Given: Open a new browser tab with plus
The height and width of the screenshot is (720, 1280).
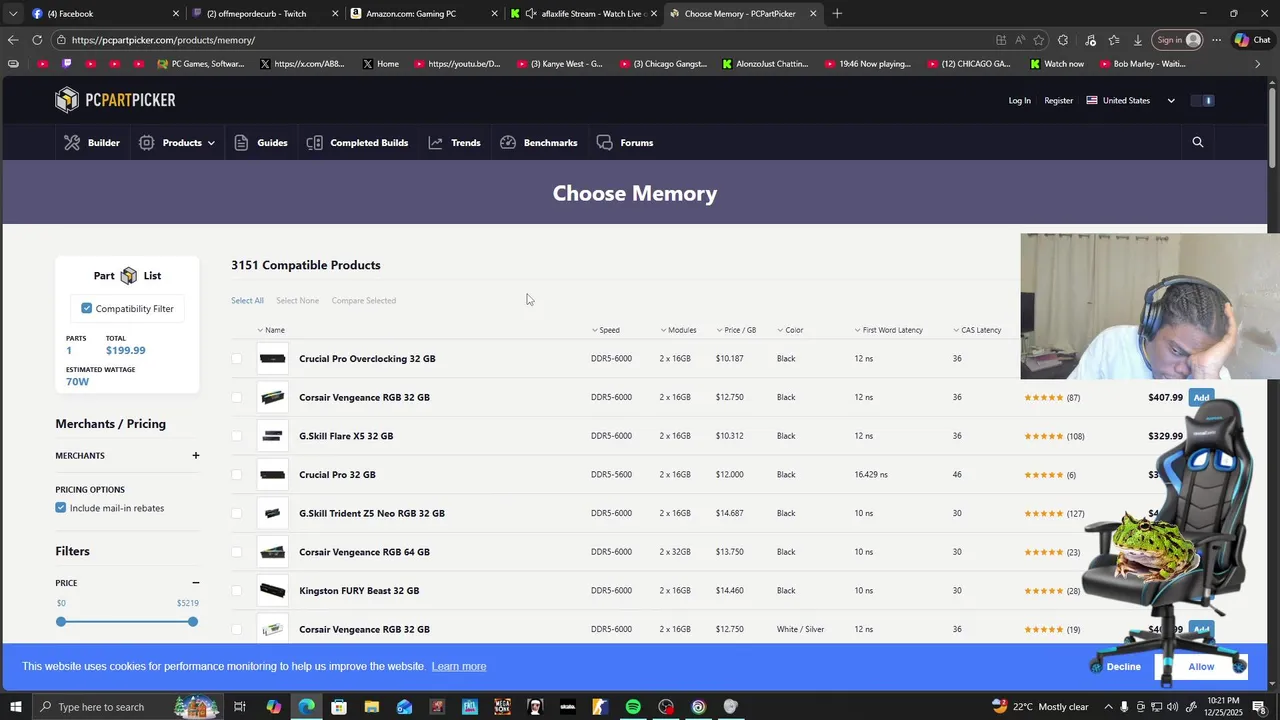Looking at the screenshot, I should point(837,14).
